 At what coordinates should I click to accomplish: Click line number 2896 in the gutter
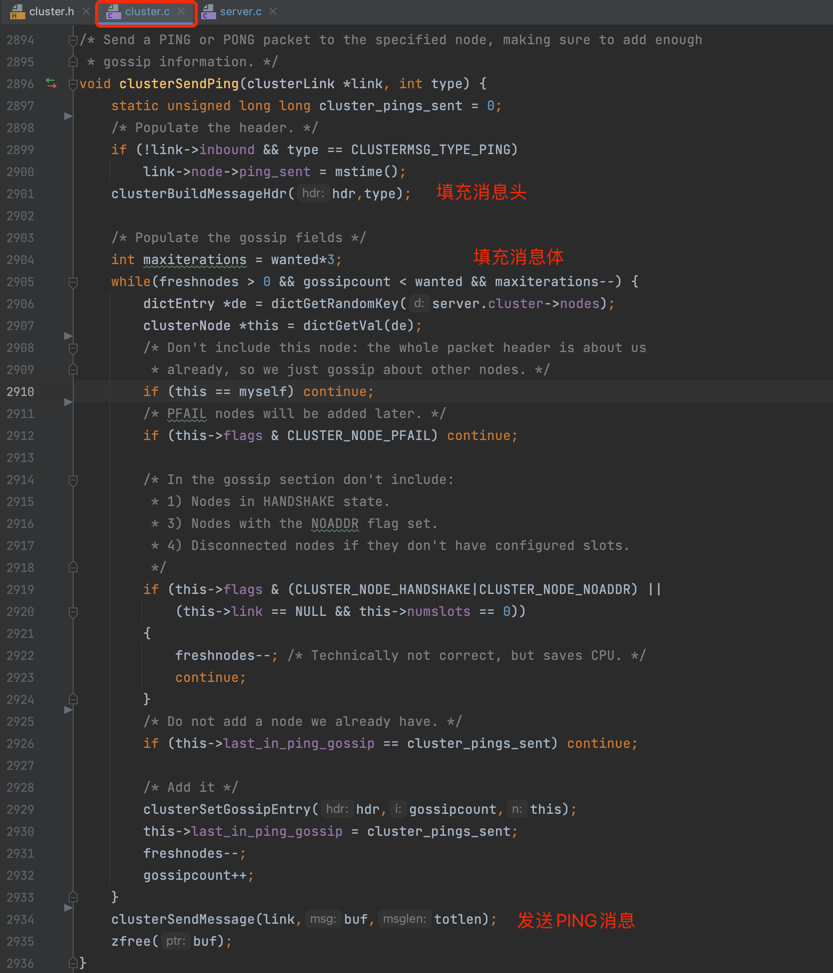click(x=20, y=83)
